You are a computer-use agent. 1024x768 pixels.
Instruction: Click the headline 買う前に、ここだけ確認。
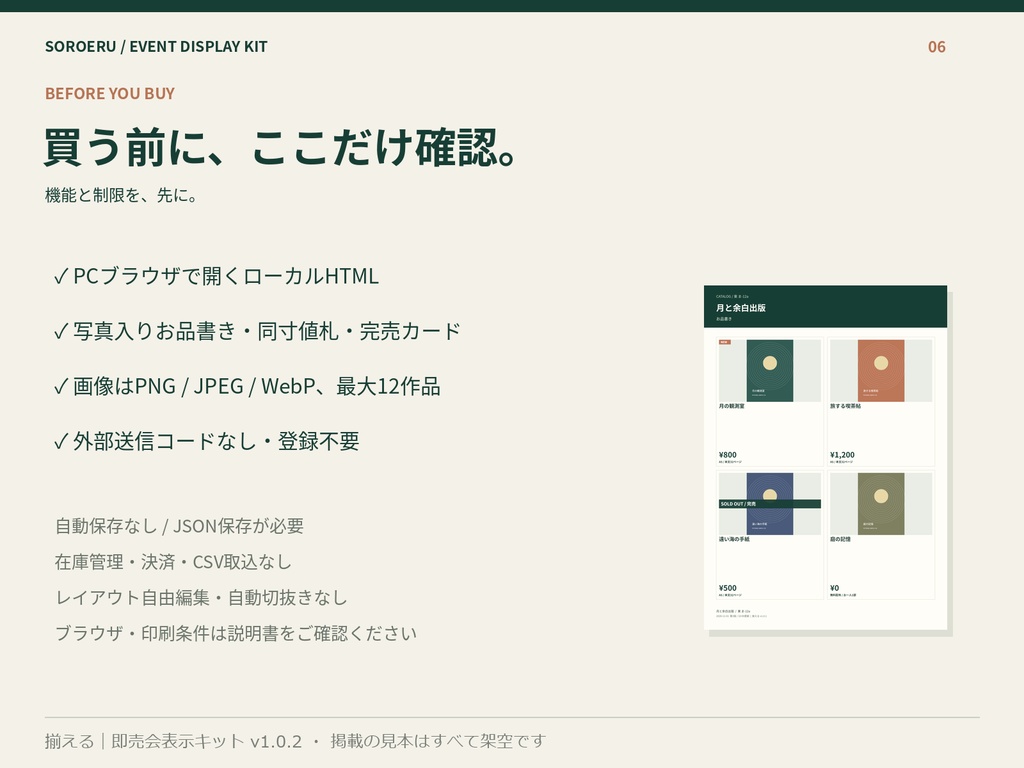click(x=281, y=147)
